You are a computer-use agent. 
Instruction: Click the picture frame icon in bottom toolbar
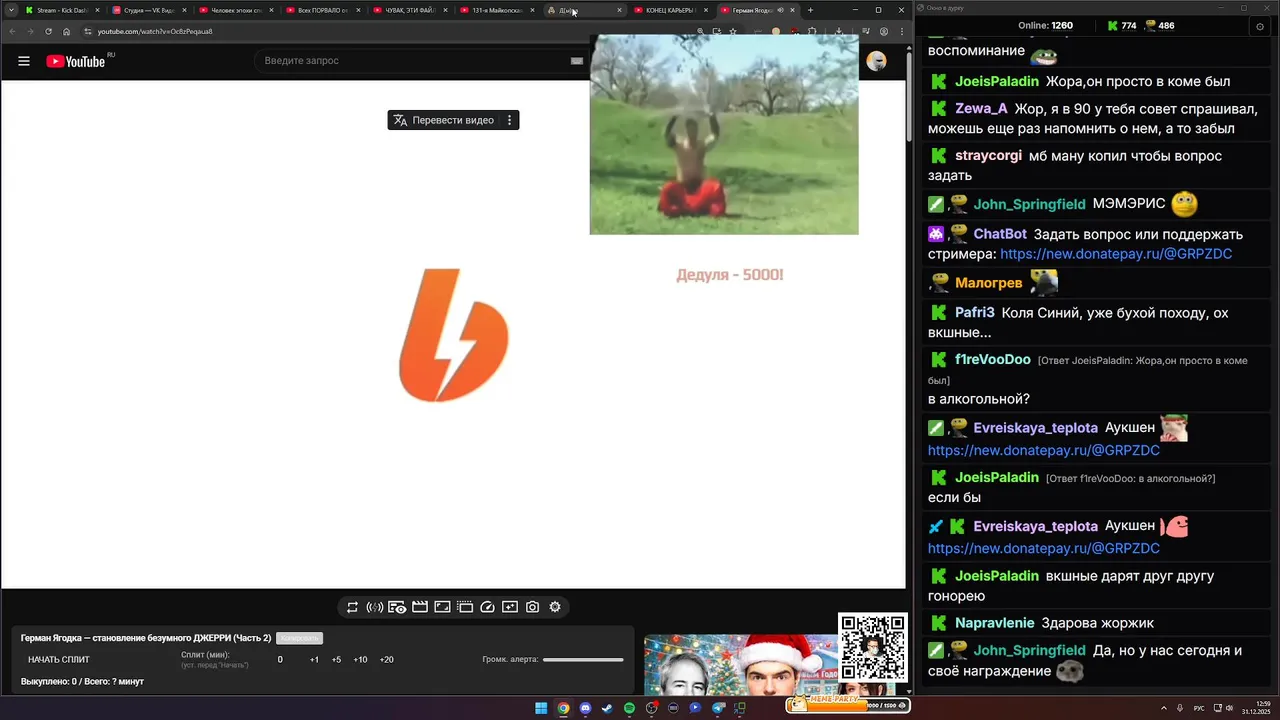tap(442, 607)
